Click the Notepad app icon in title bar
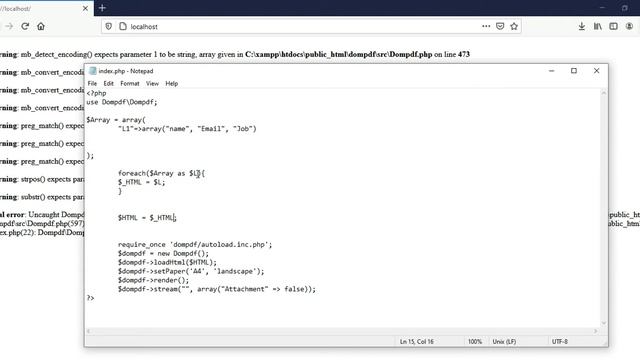Image resolution: width=640 pixels, height=360 pixels. click(x=93, y=71)
